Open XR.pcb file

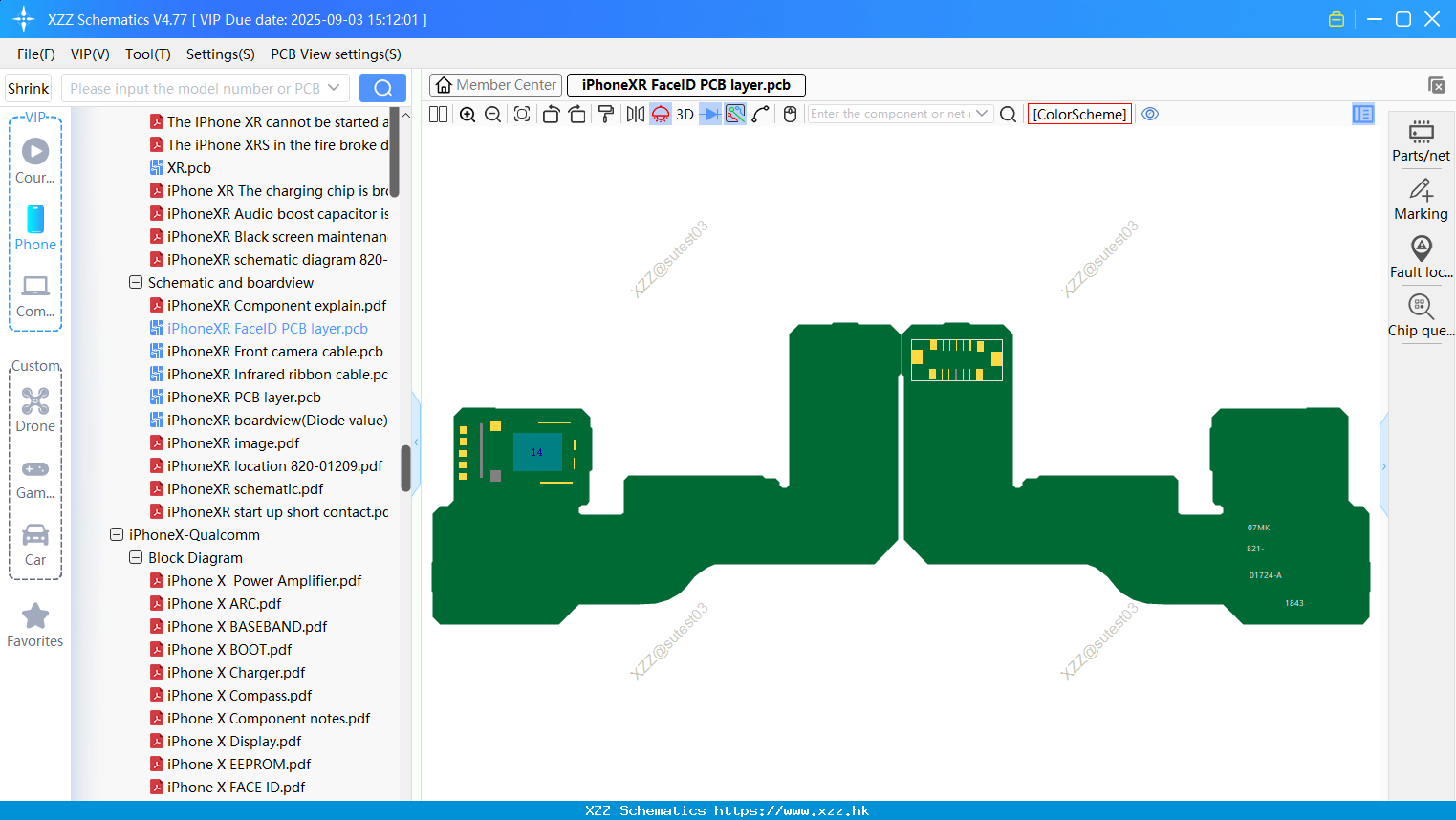[181, 168]
